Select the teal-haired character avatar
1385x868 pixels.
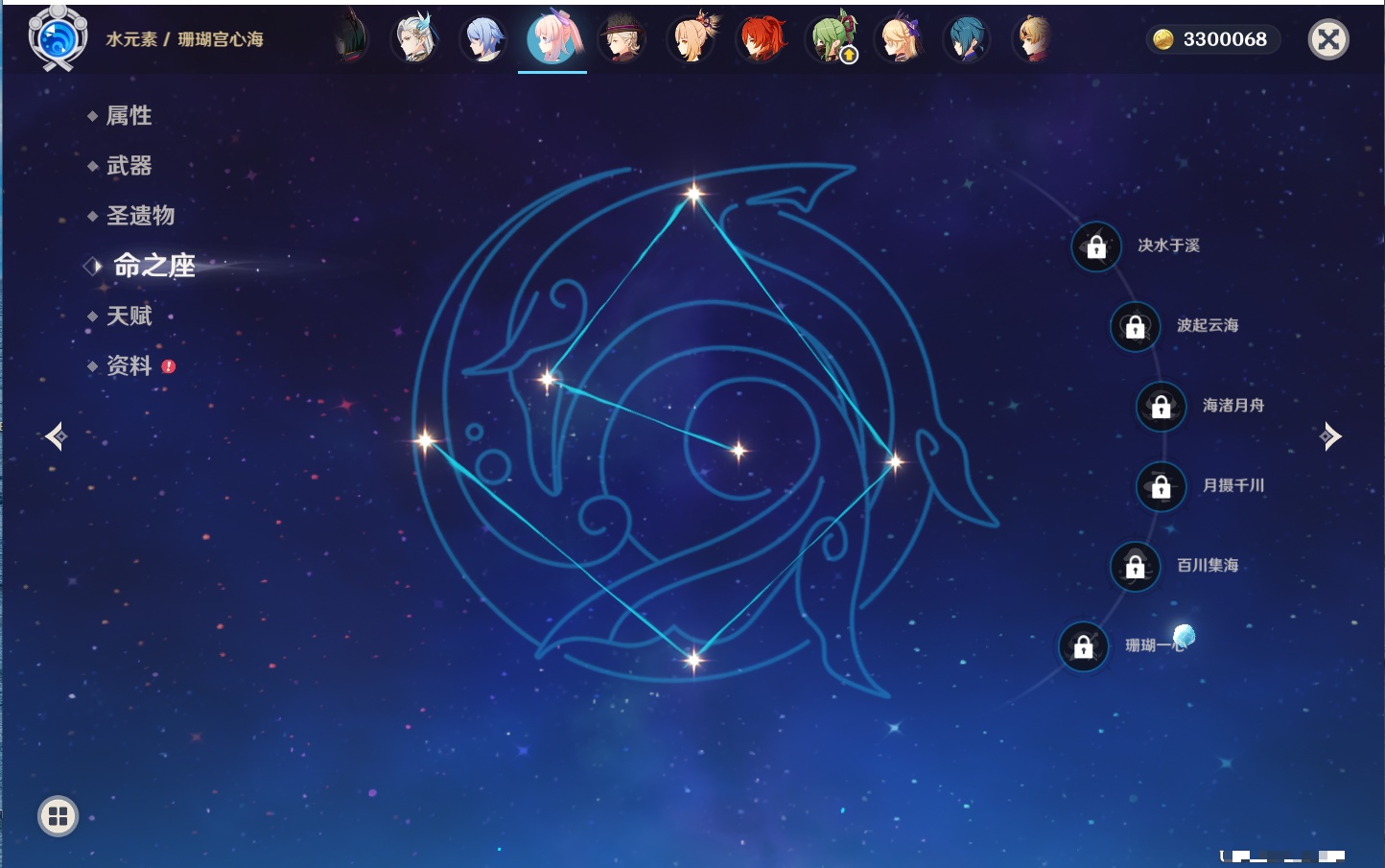966,38
